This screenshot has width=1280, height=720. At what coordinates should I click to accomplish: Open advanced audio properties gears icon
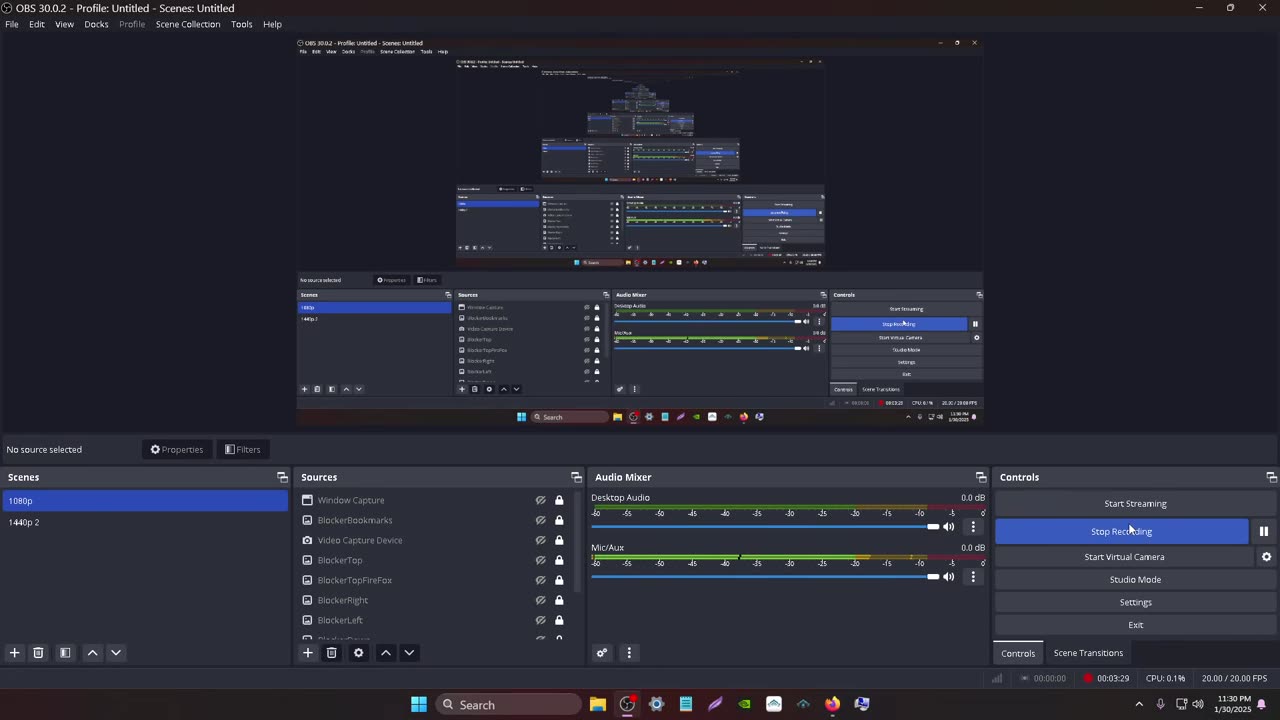click(x=602, y=653)
